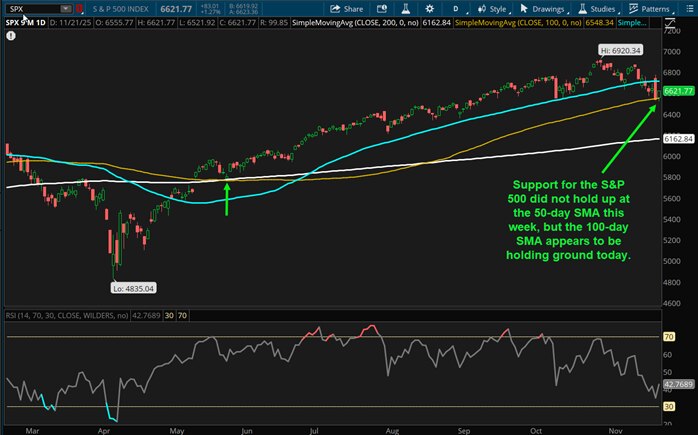Screen dimensions: 698x435
Task: Click the change +83.01 value in header
Action: coord(210,6)
